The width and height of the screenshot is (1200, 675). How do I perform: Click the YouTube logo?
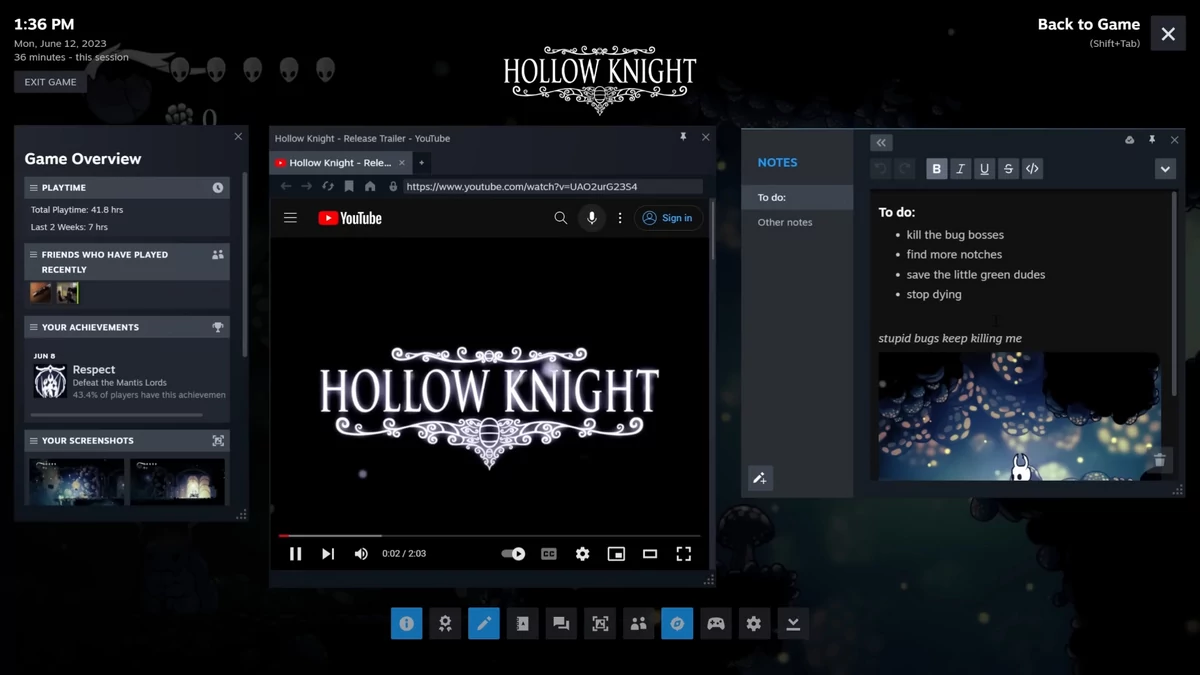point(350,218)
